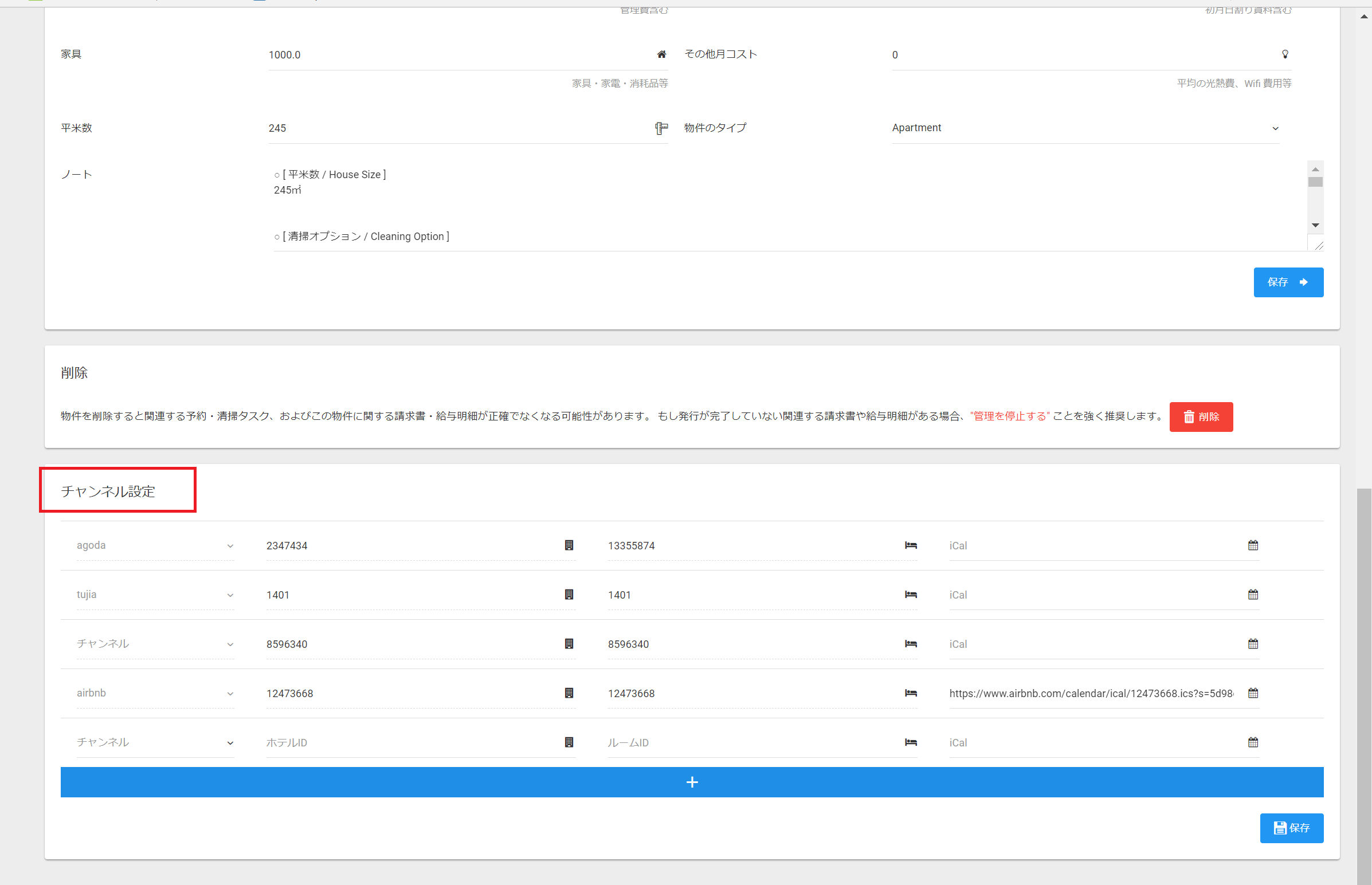Image resolution: width=1372 pixels, height=885 pixels.
Task: Click the calendar icon in agoda iCal field
Action: (x=1253, y=545)
